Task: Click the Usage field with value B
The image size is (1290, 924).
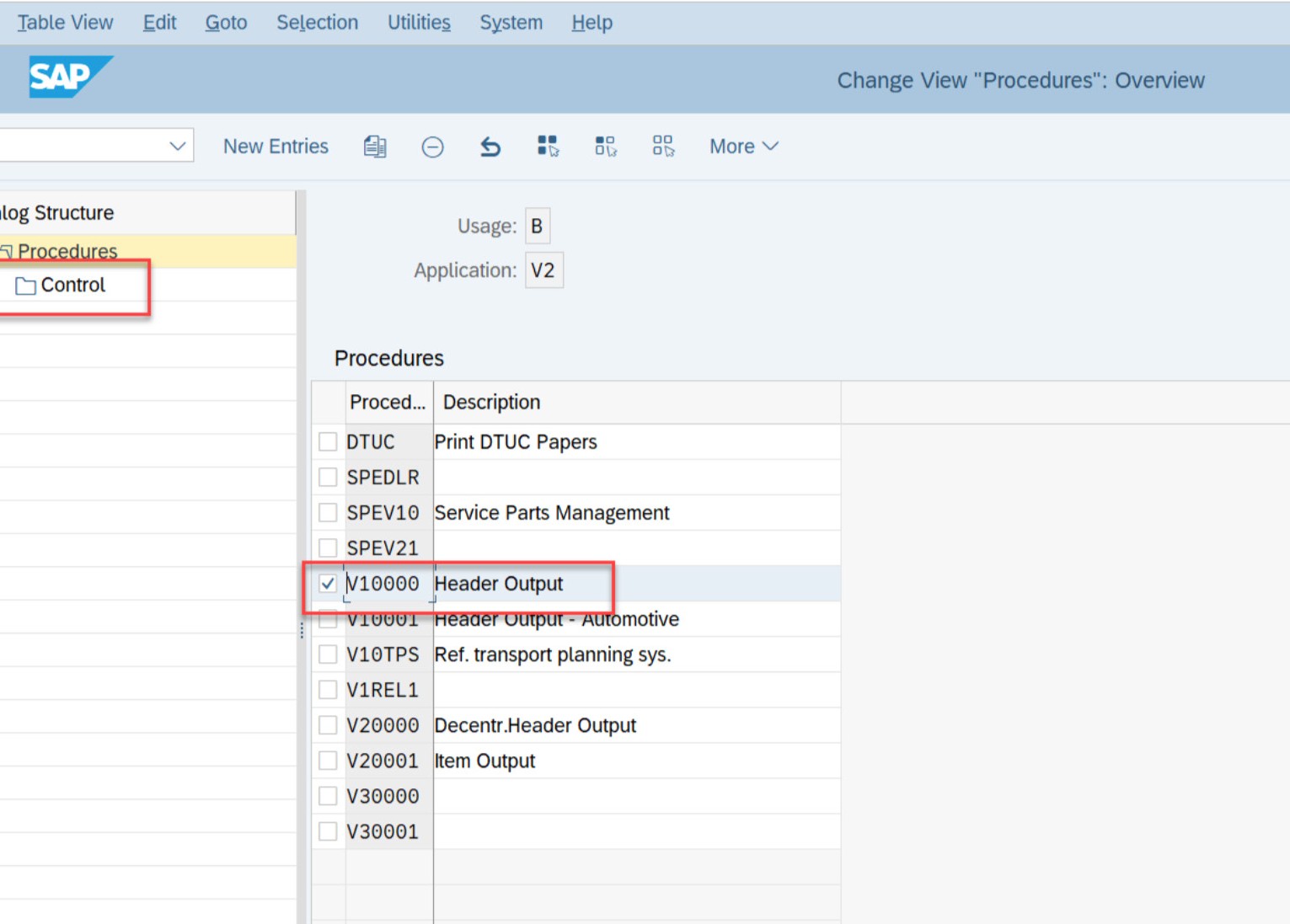Action: coord(537,226)
